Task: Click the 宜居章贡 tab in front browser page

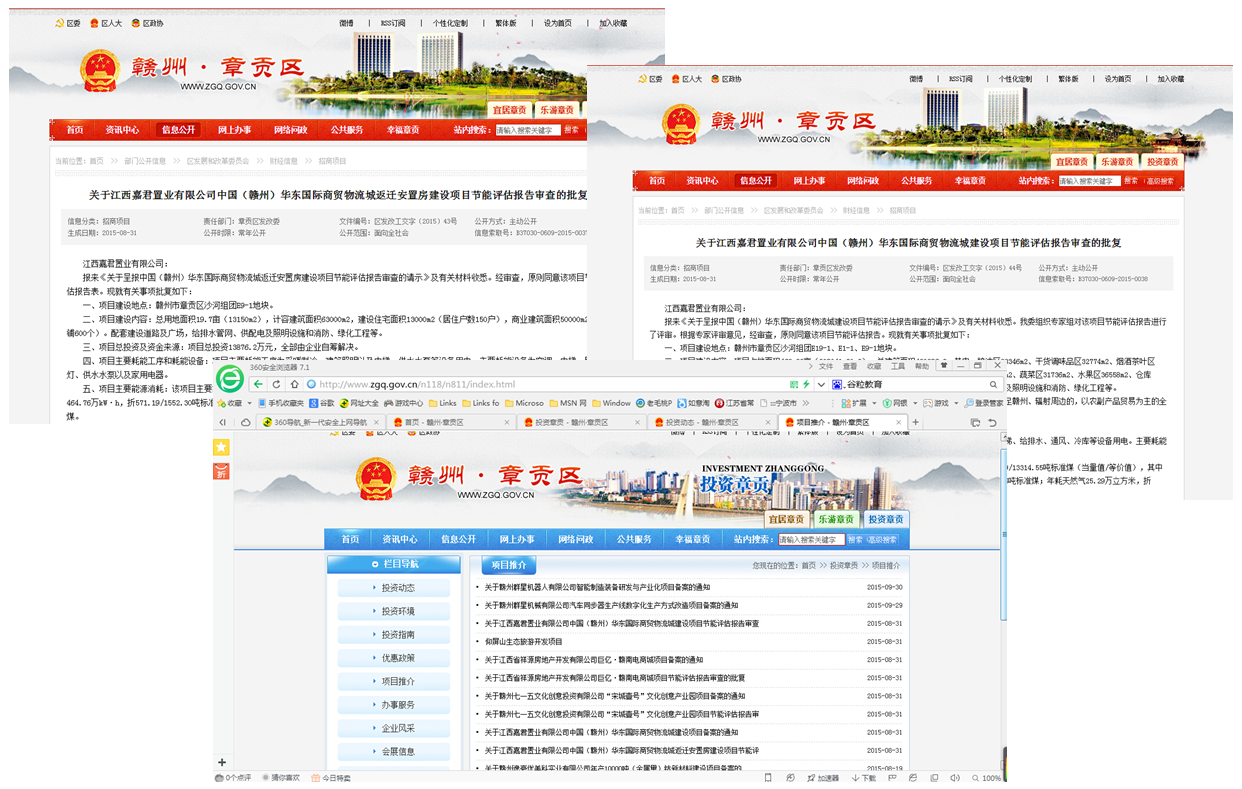Action: click(786, 519)
